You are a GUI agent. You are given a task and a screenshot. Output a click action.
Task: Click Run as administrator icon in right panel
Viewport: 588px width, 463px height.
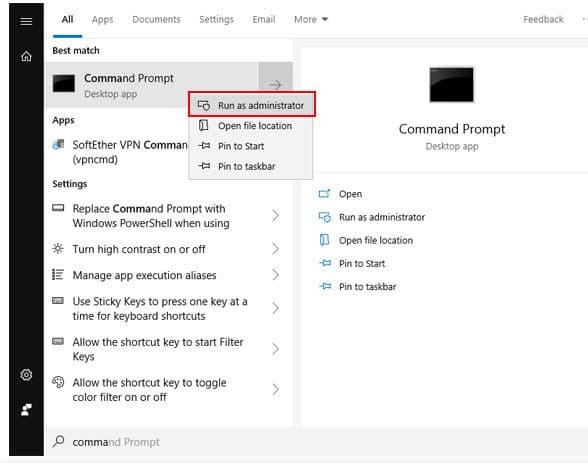pos(325,217)
